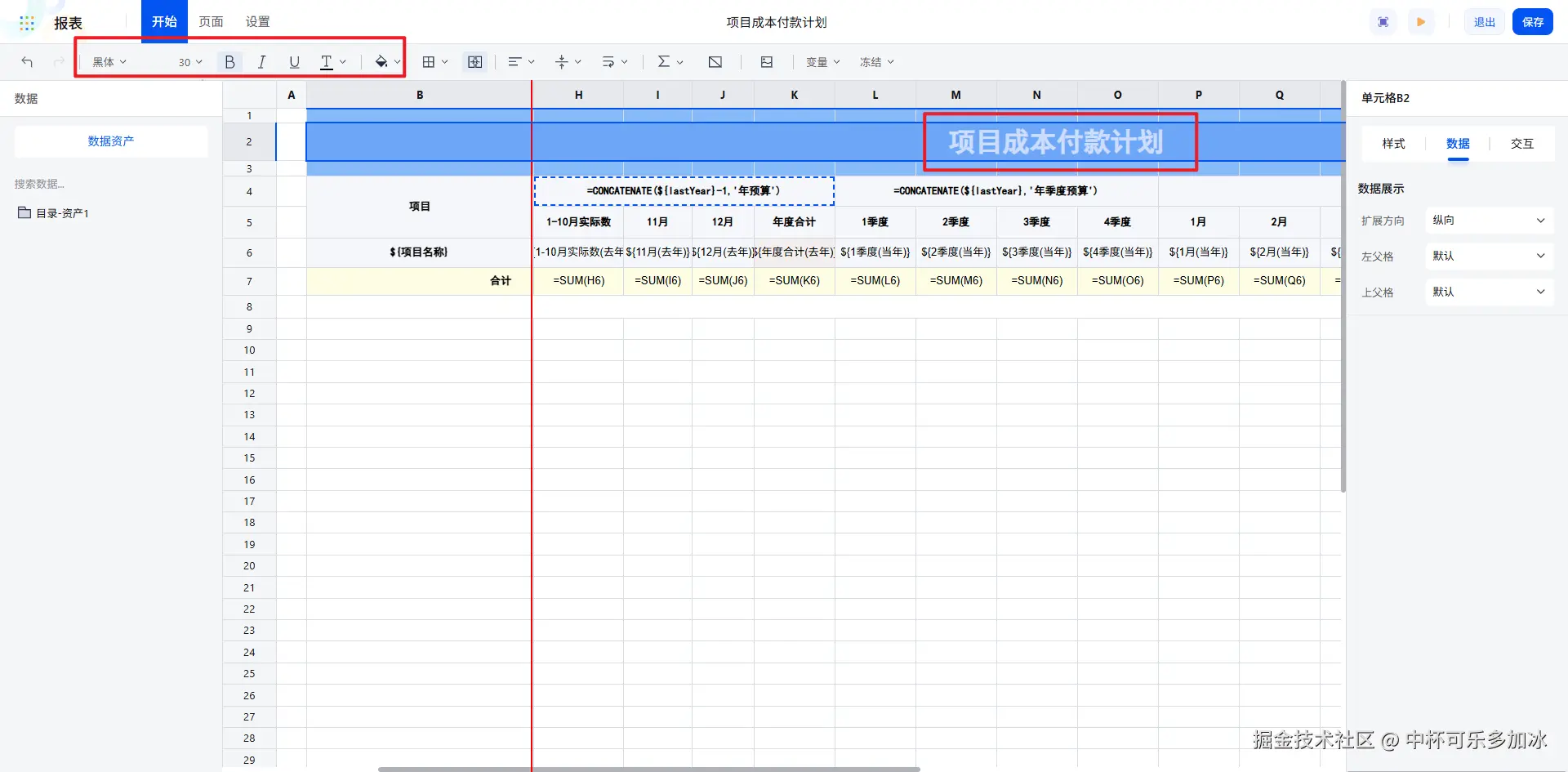Viewport: 1568px width, 772px height.
Task: Switch to the 设置 tab
Action: pos(258,22)
